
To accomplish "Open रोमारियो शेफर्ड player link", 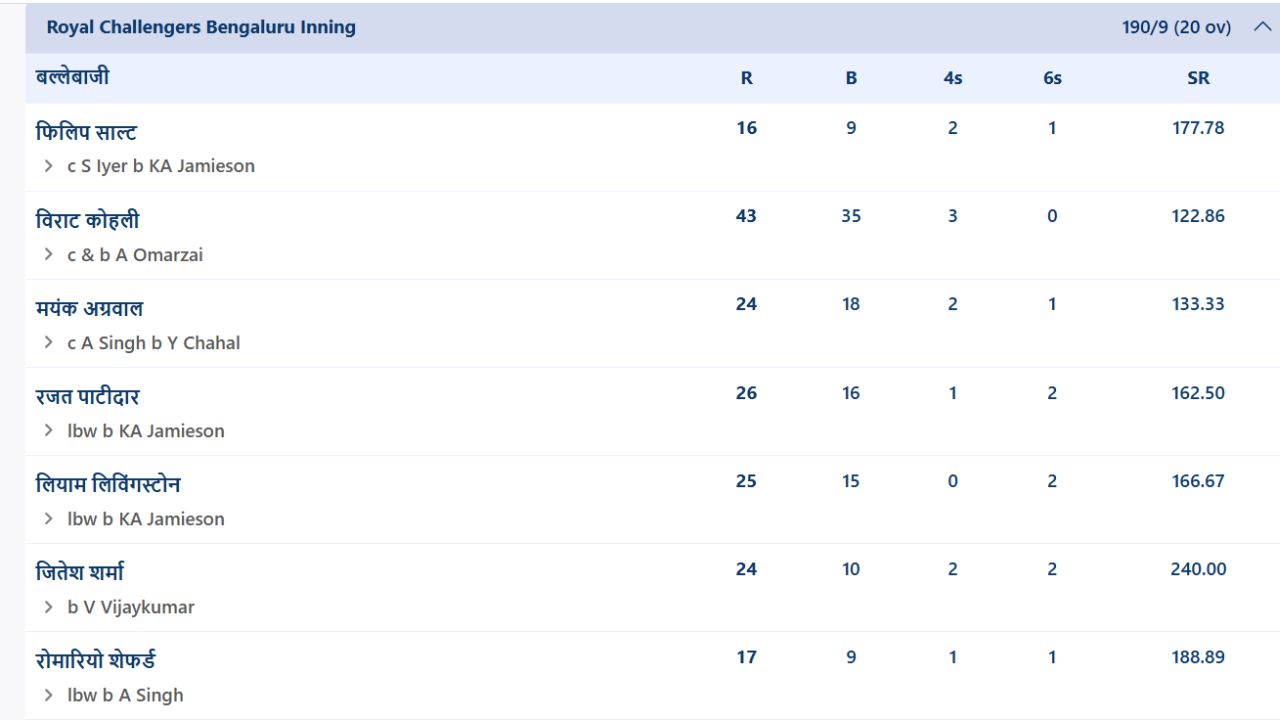I will (95, 660).
